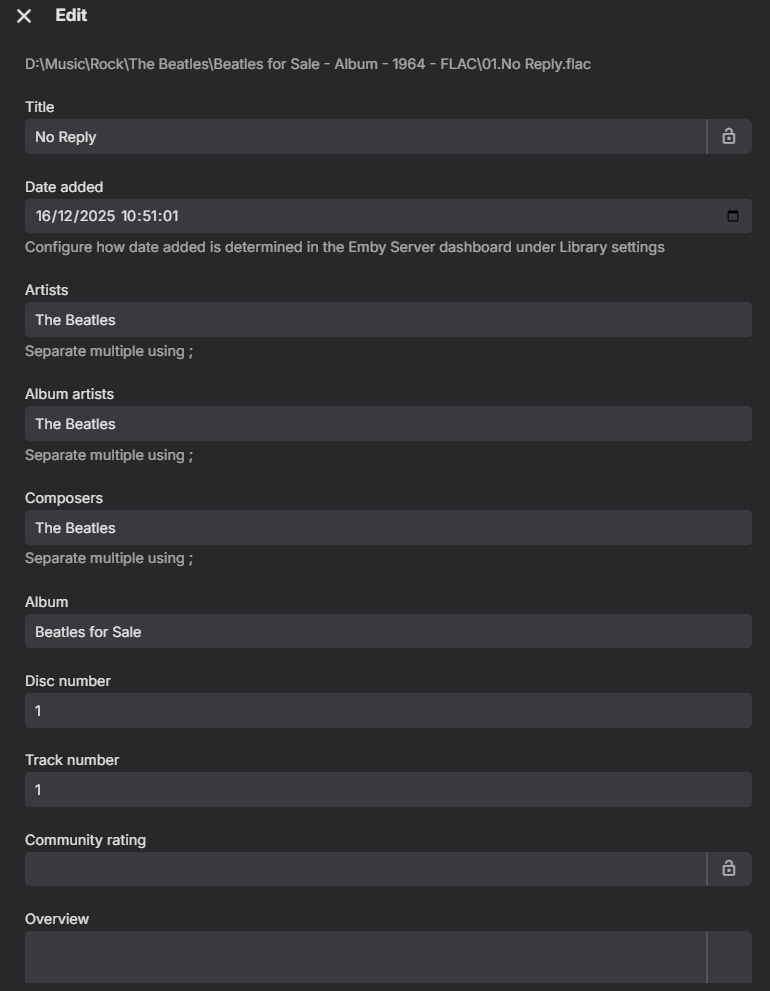Close the Edit metadata dialog
The width and height of the screenshot is (770, 991).
(x=24, y=16)
